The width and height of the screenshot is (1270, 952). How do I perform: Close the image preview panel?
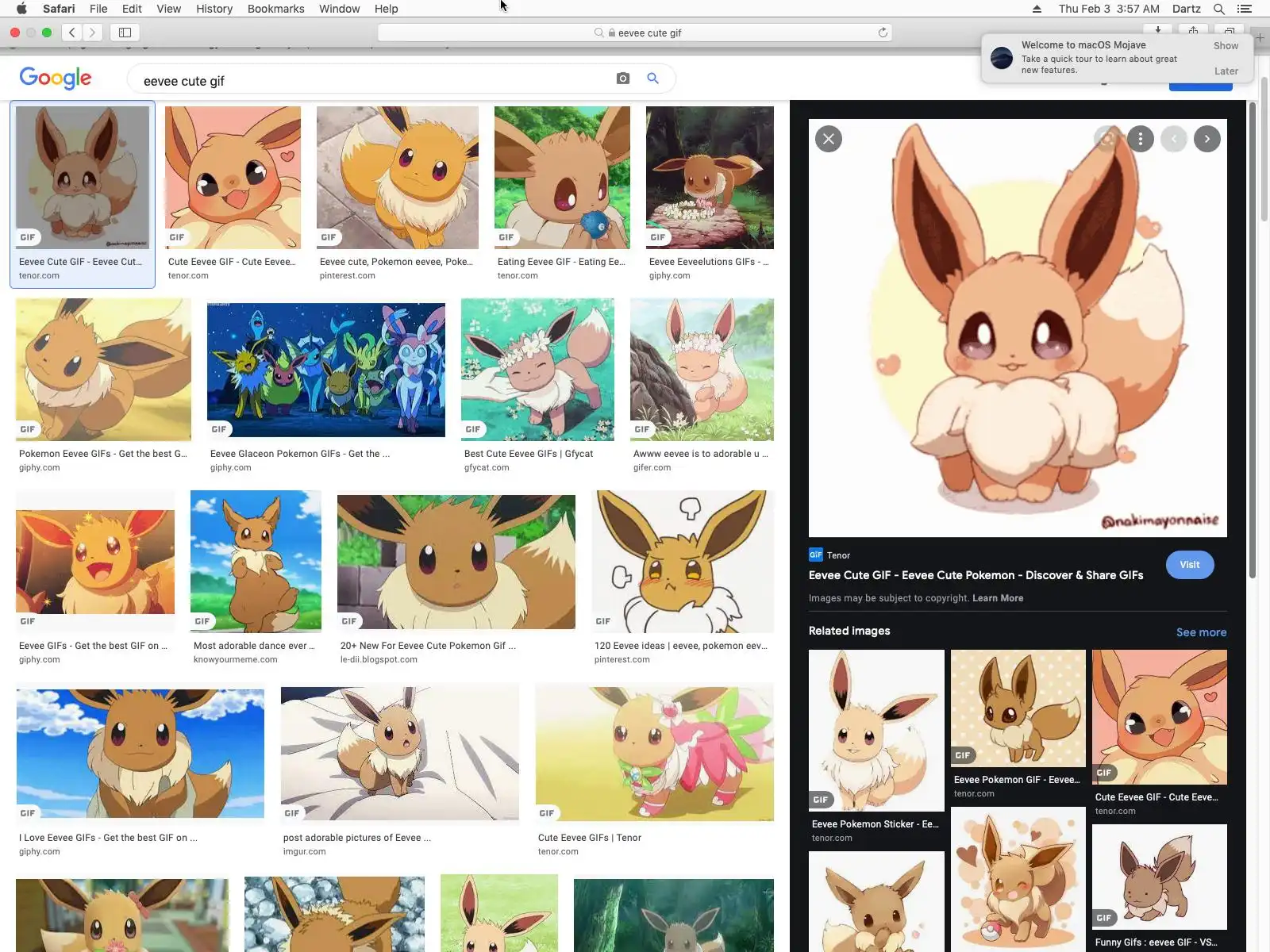[829, 139]
